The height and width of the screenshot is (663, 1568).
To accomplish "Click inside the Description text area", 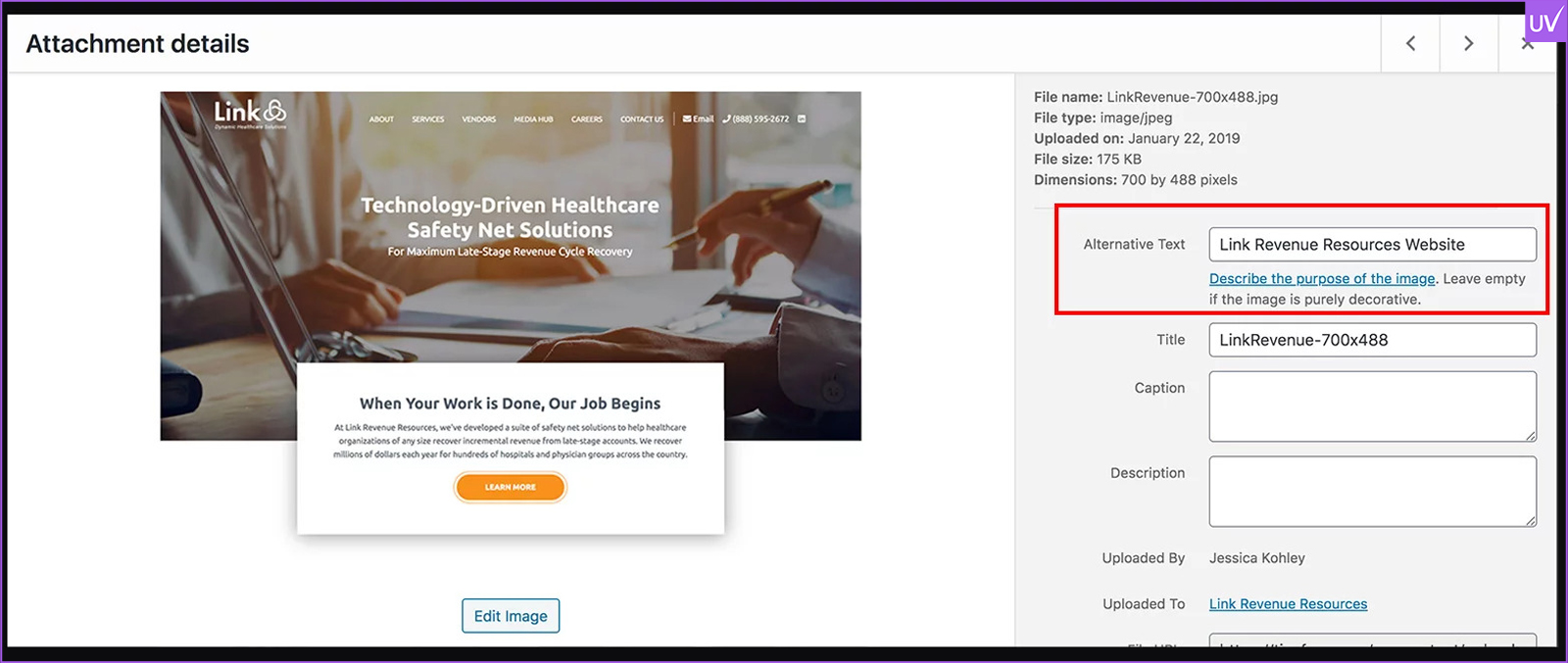I will point(1372,491).
